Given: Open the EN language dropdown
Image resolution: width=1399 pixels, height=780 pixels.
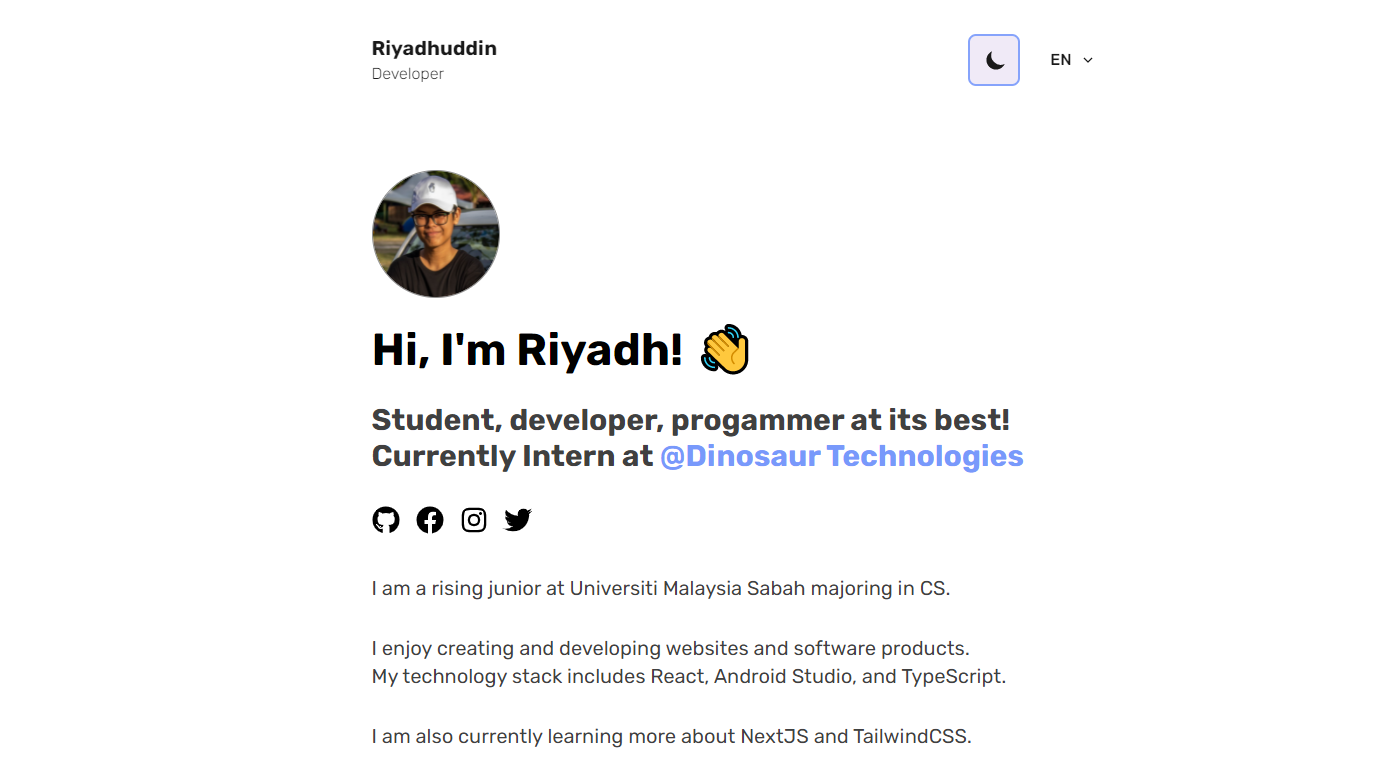Looking at the screenshot, I should pyautogui.click(x=1071, y=60).
